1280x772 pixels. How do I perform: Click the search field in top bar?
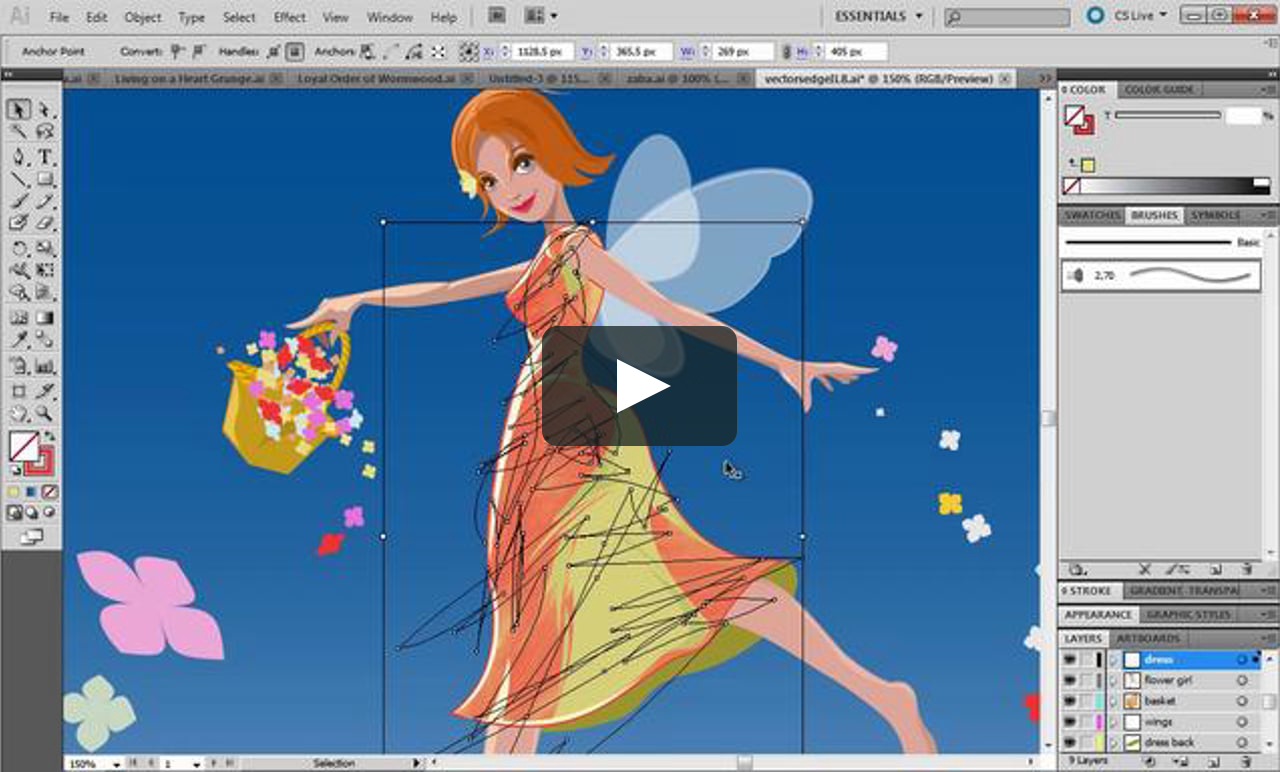pyautogui.click(x=1007, y=17)
